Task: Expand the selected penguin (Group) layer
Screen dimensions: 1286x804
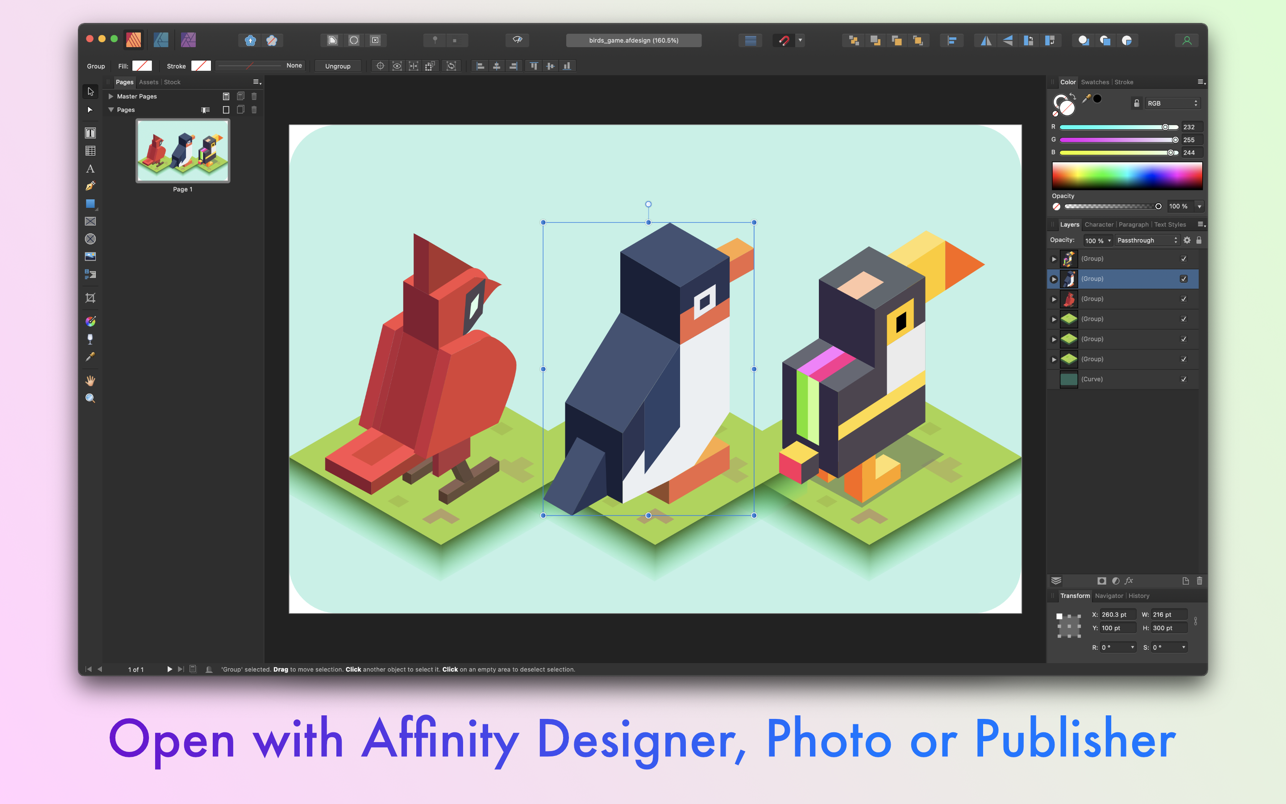Action: pyautogui.click(x=1054, y=279)
